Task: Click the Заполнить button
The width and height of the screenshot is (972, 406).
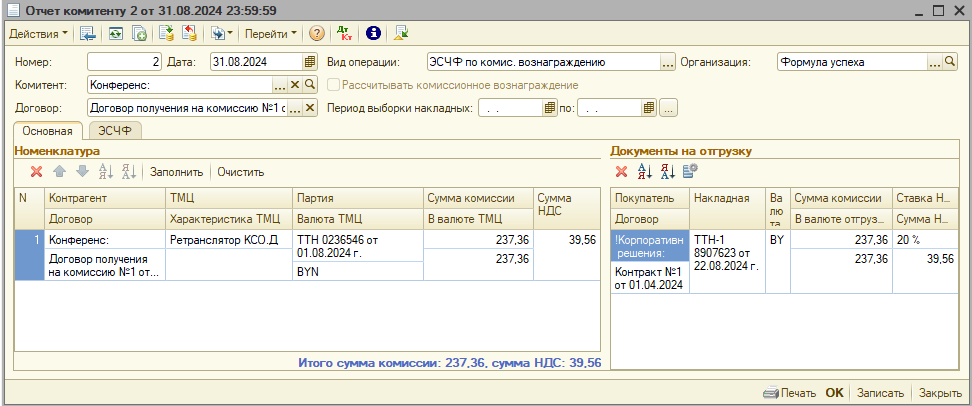Action: (176, 172)
